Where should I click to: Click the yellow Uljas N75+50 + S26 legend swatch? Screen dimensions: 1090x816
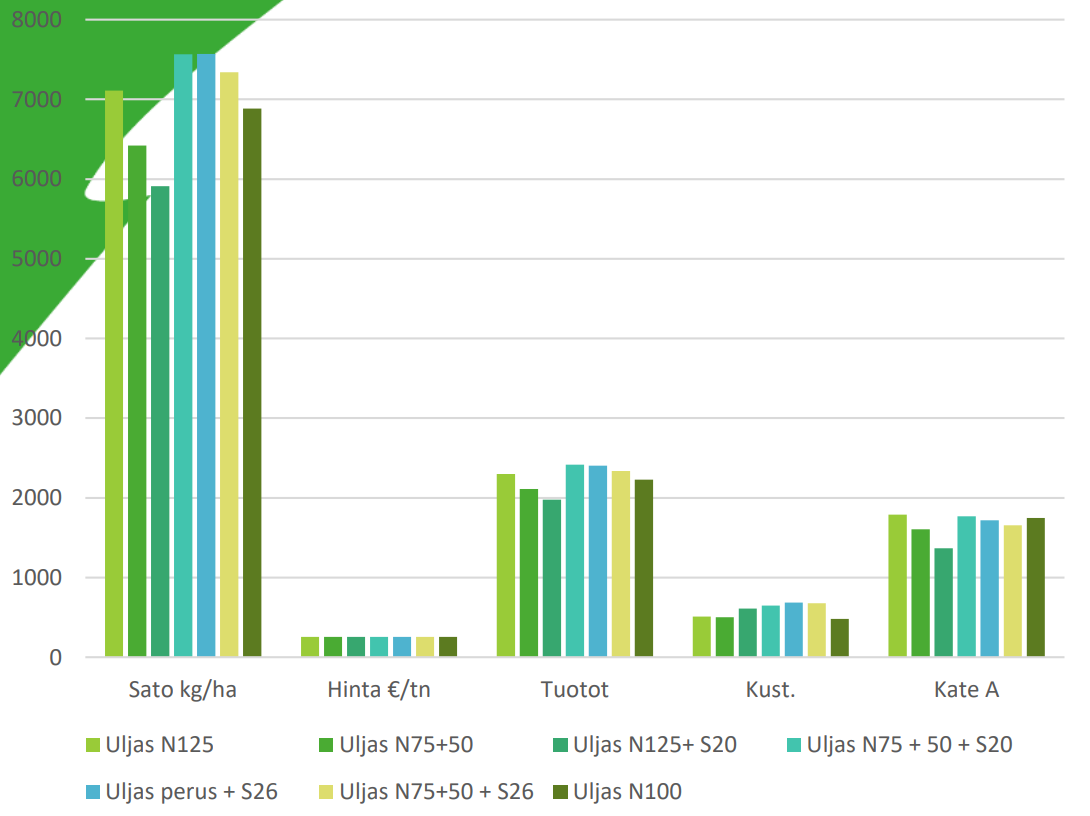322,792
